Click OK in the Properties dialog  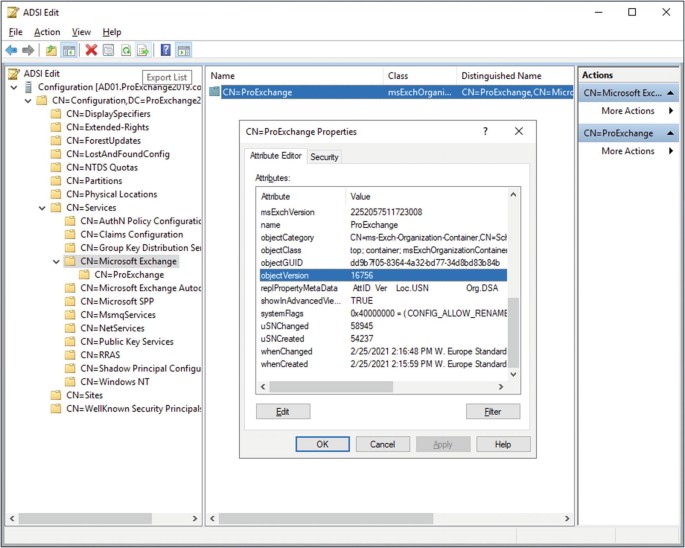coord(322,444)
